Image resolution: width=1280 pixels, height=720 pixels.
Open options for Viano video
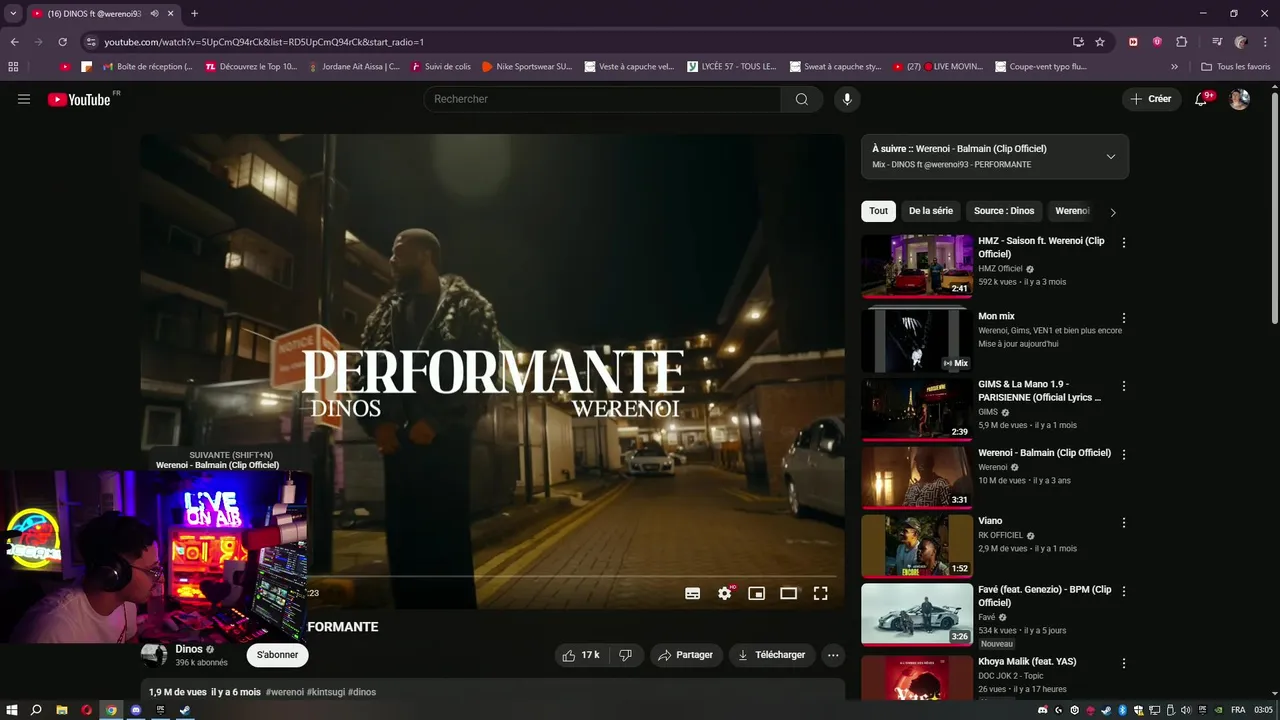click(1124, 522)
